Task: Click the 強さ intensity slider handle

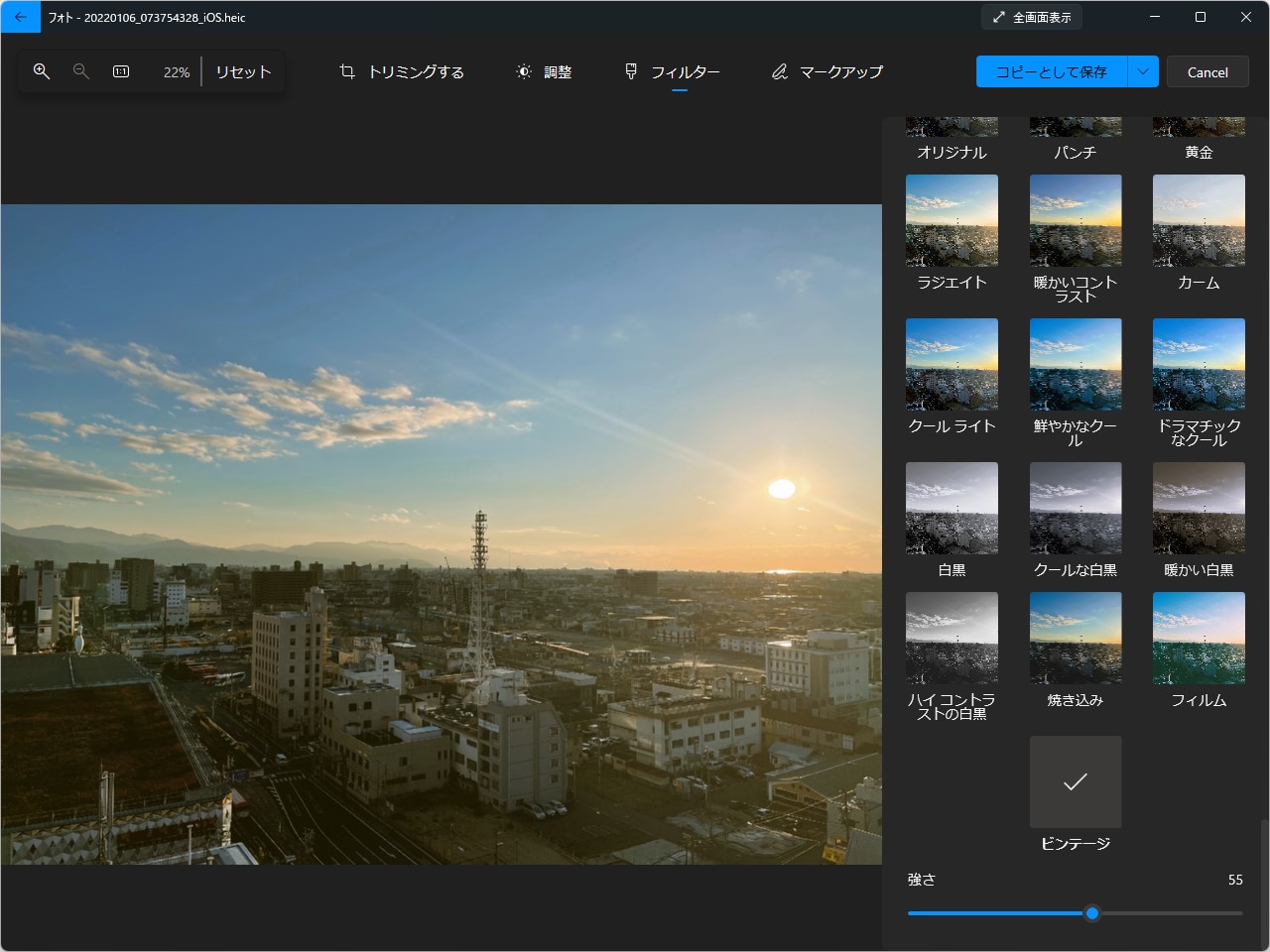Action: pyautogui.click(x=1092, y=913)
